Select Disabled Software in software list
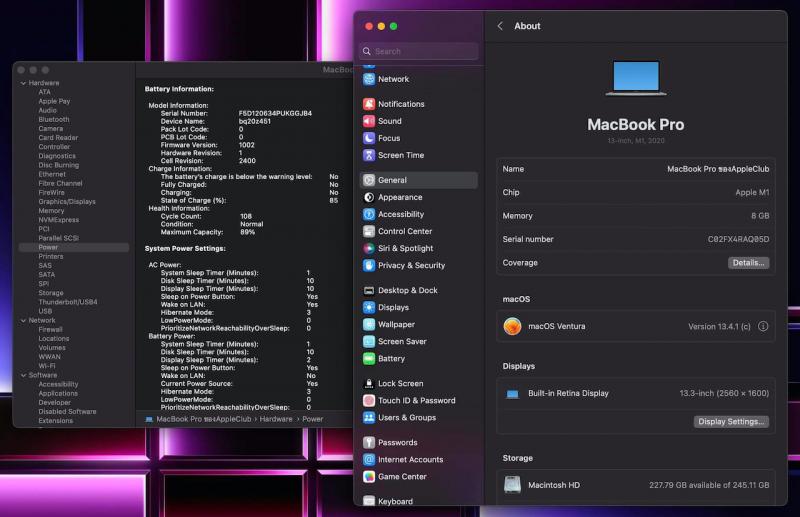The image size is (800, 517). click(x=67, y=411)
